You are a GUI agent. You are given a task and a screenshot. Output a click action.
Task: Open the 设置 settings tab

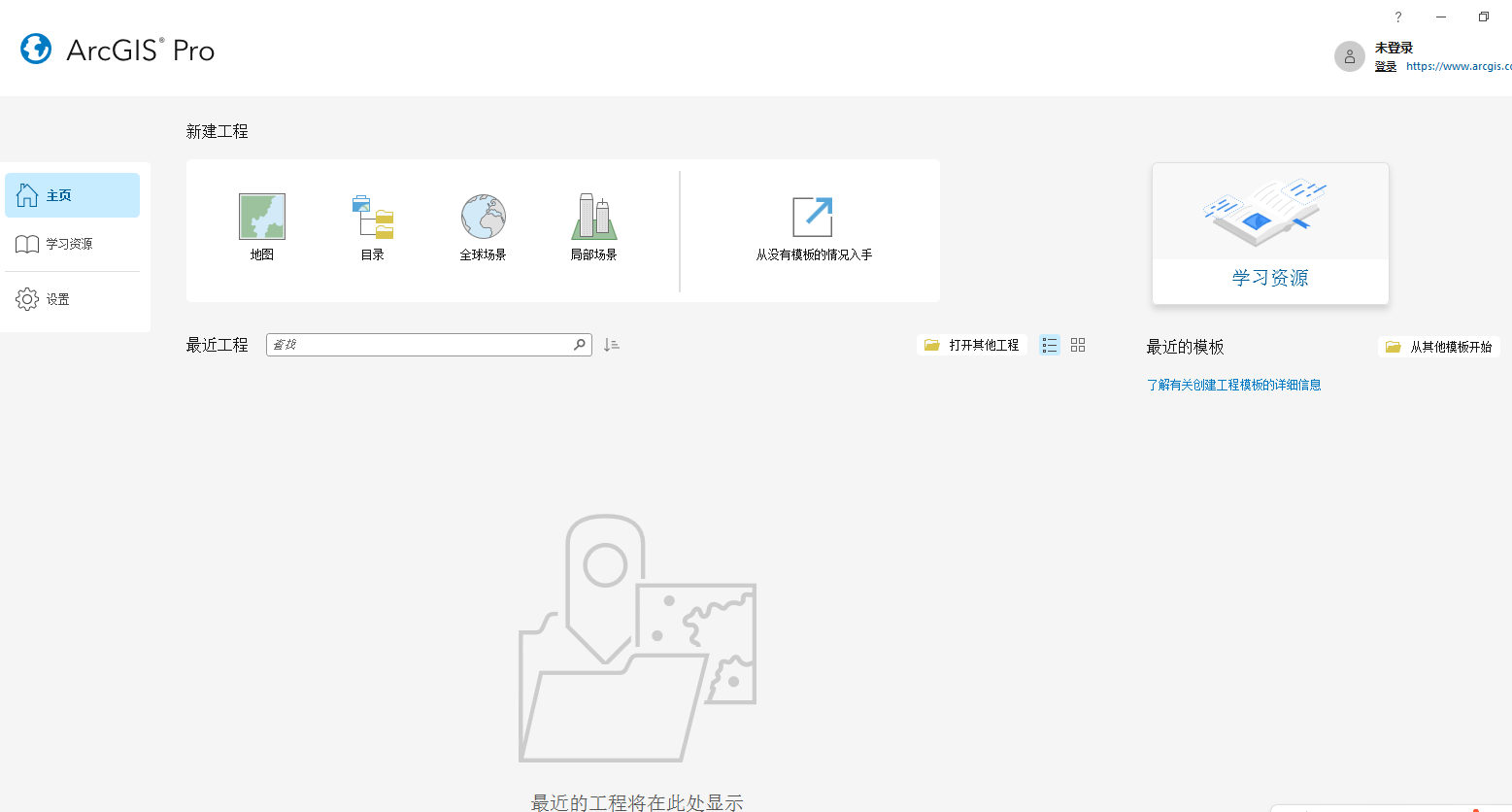coord(73,299)
